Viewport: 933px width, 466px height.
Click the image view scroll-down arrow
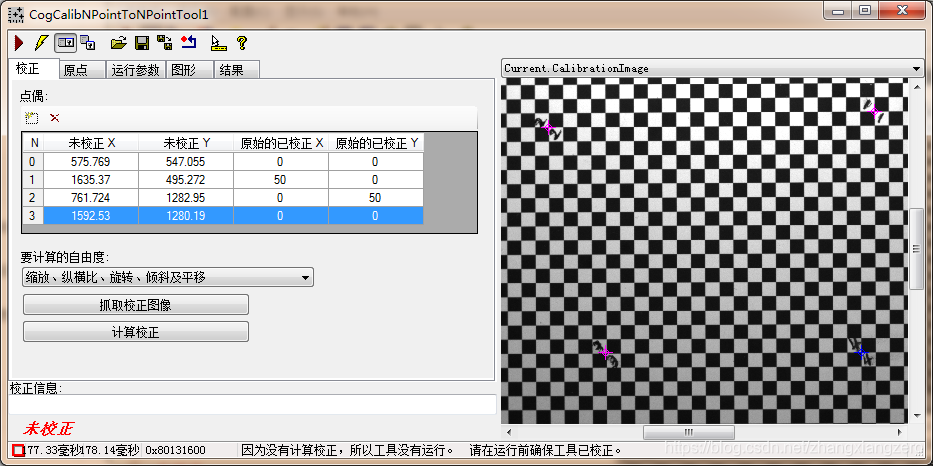tap(916, 417)
